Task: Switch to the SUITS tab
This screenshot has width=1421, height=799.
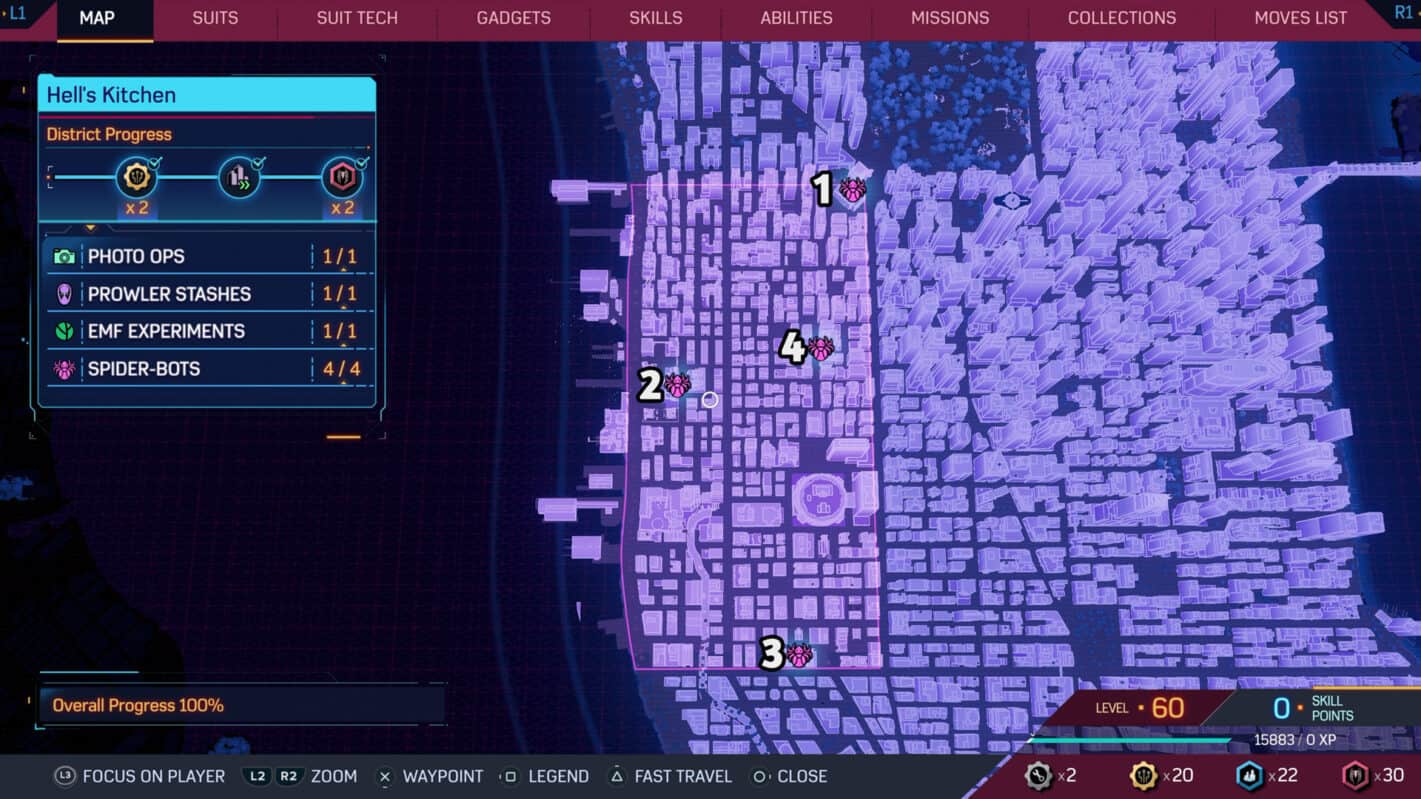Action: 215,18
